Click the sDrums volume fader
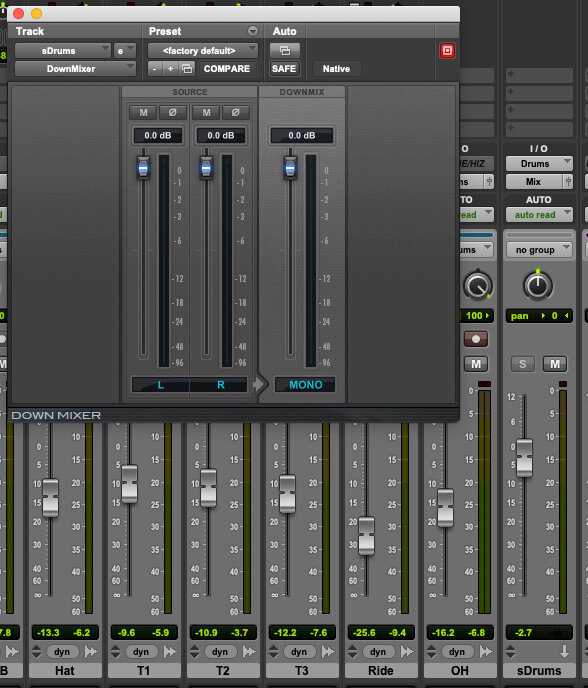Image resolution: width=588 pixels, height=688 pixels. tap(524, 458)
